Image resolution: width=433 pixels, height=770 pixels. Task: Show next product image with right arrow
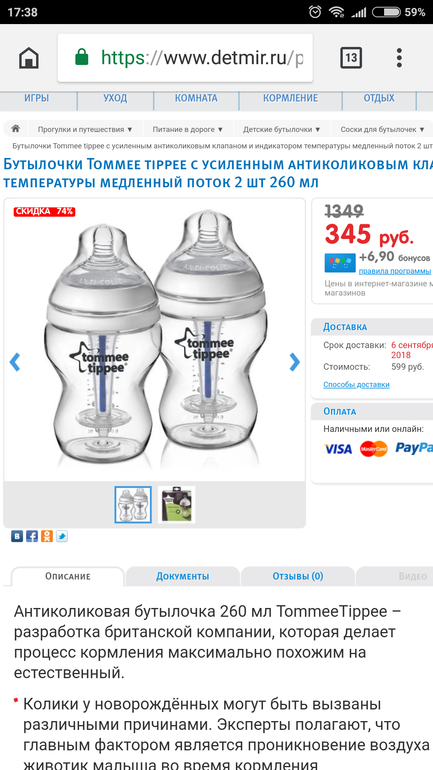coord(295,362)
